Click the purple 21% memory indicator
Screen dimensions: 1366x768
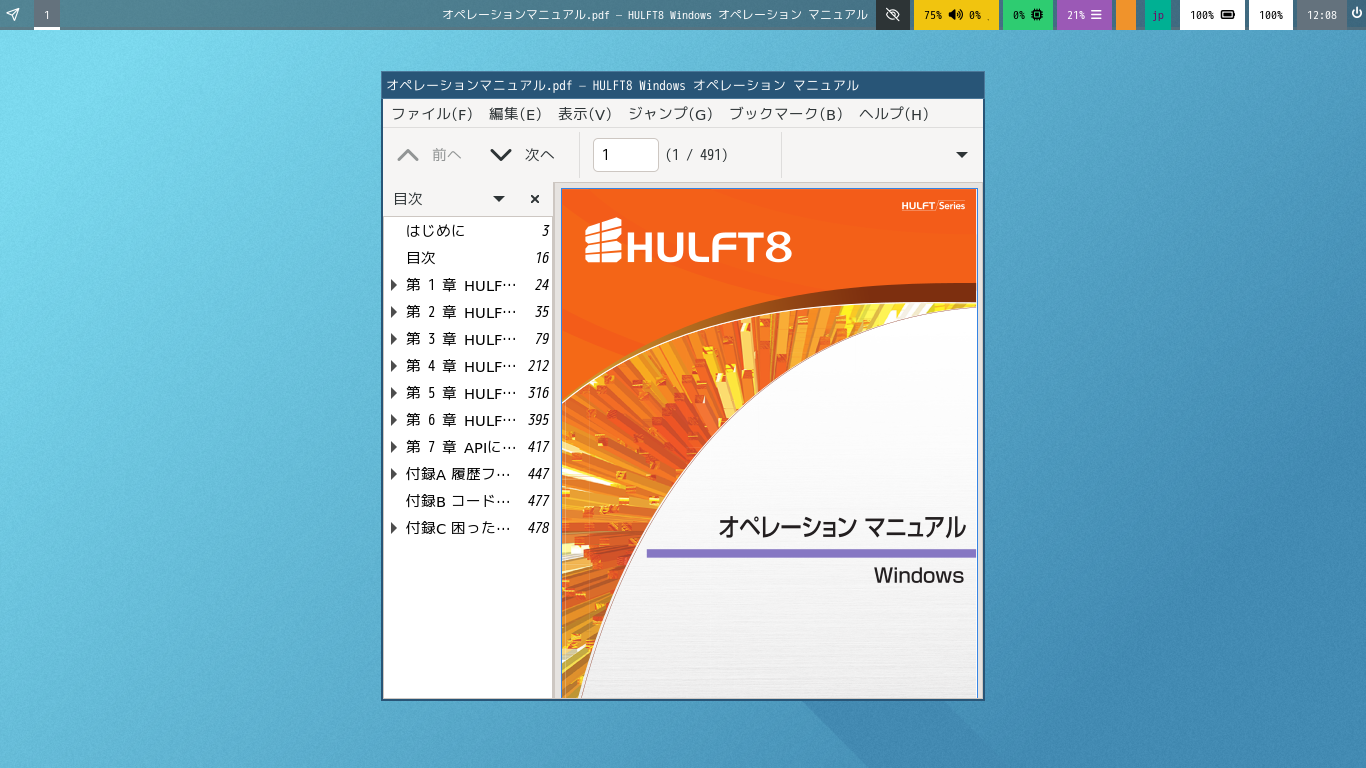1084,15
